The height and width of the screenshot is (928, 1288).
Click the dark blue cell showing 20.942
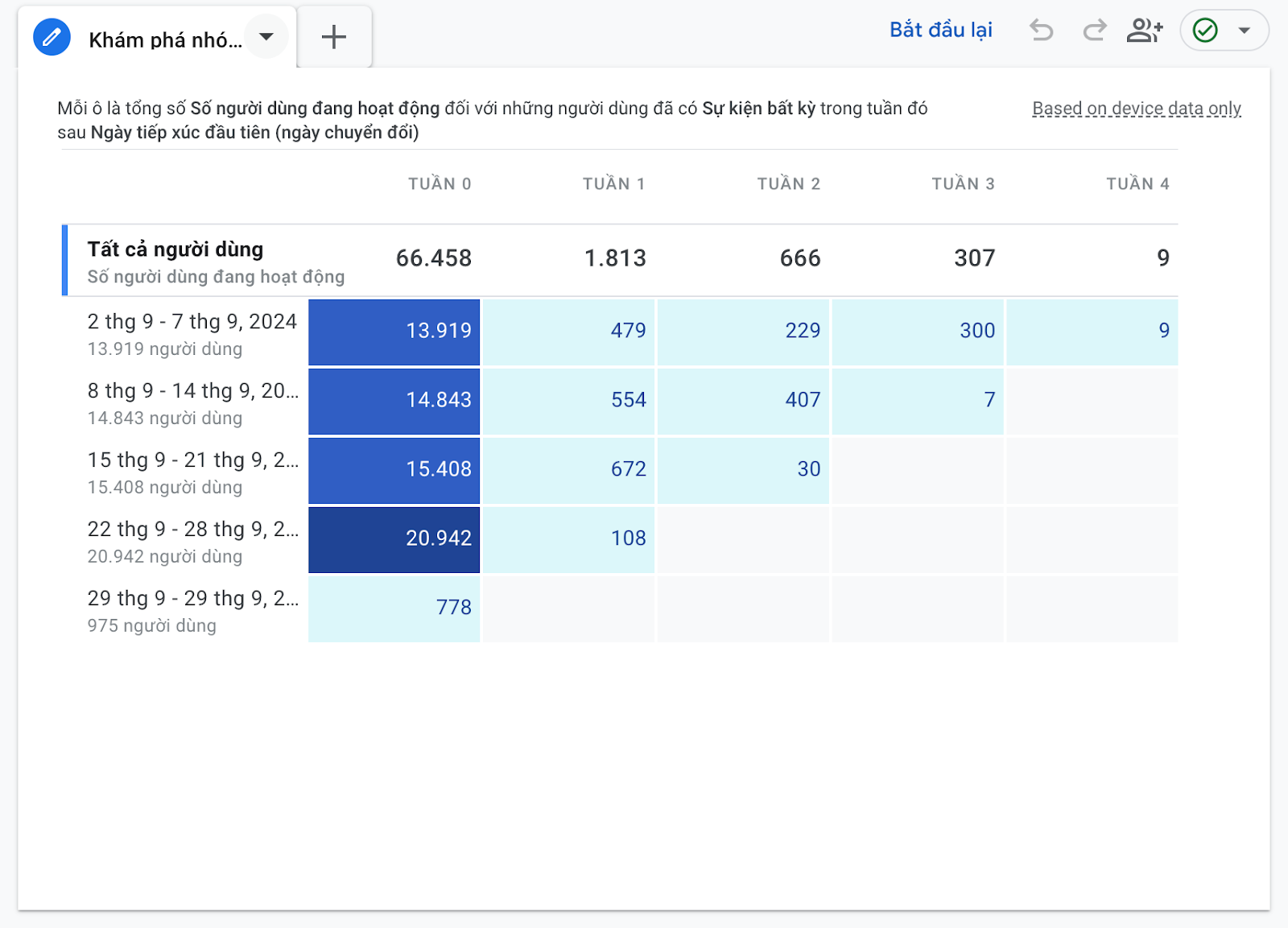(394, 539)
